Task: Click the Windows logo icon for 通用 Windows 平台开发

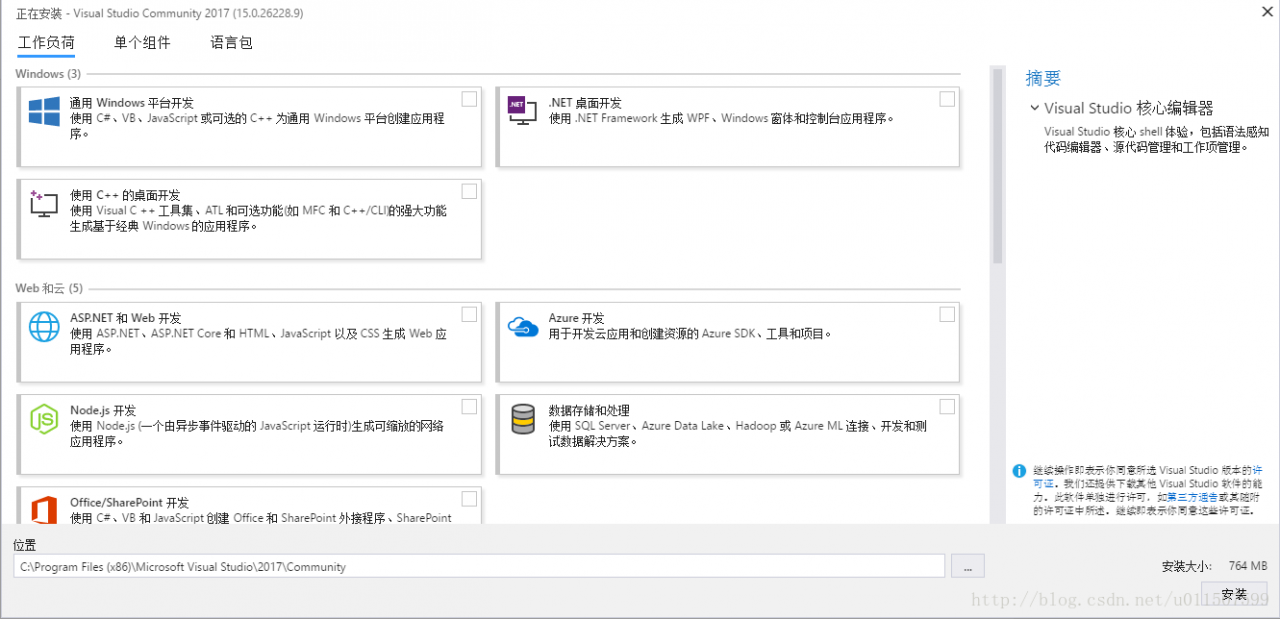Action: 44,111
